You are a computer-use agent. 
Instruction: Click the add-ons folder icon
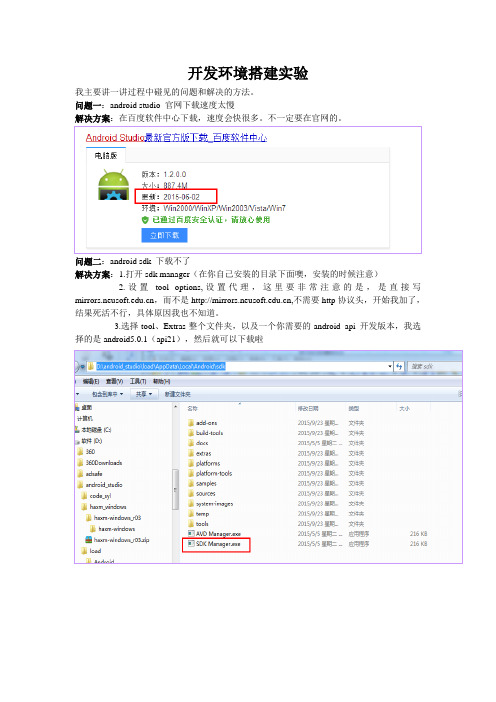[x=191, y=423]
